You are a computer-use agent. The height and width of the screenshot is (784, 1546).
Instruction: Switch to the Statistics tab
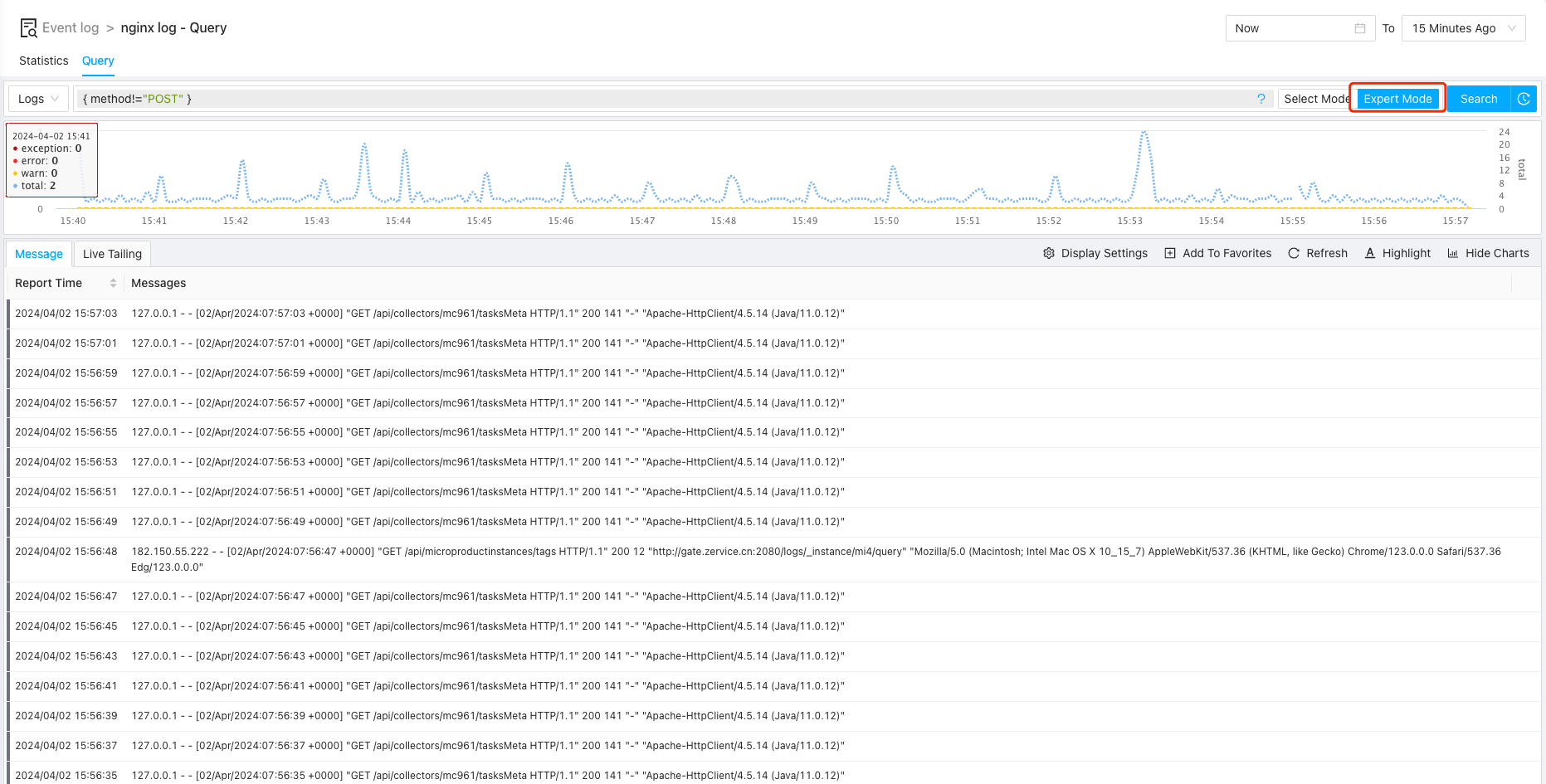44,61
